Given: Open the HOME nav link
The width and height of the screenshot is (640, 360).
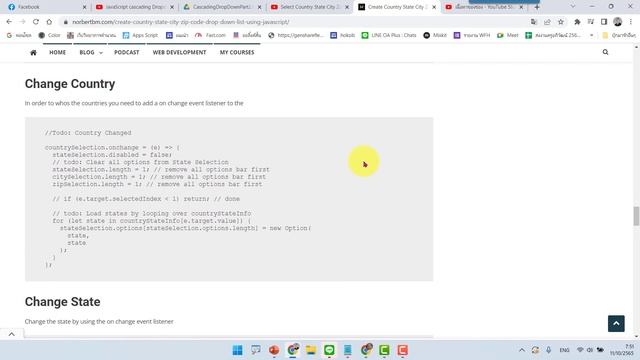Looking at the screenshot, I should click(x=58, y=52).
